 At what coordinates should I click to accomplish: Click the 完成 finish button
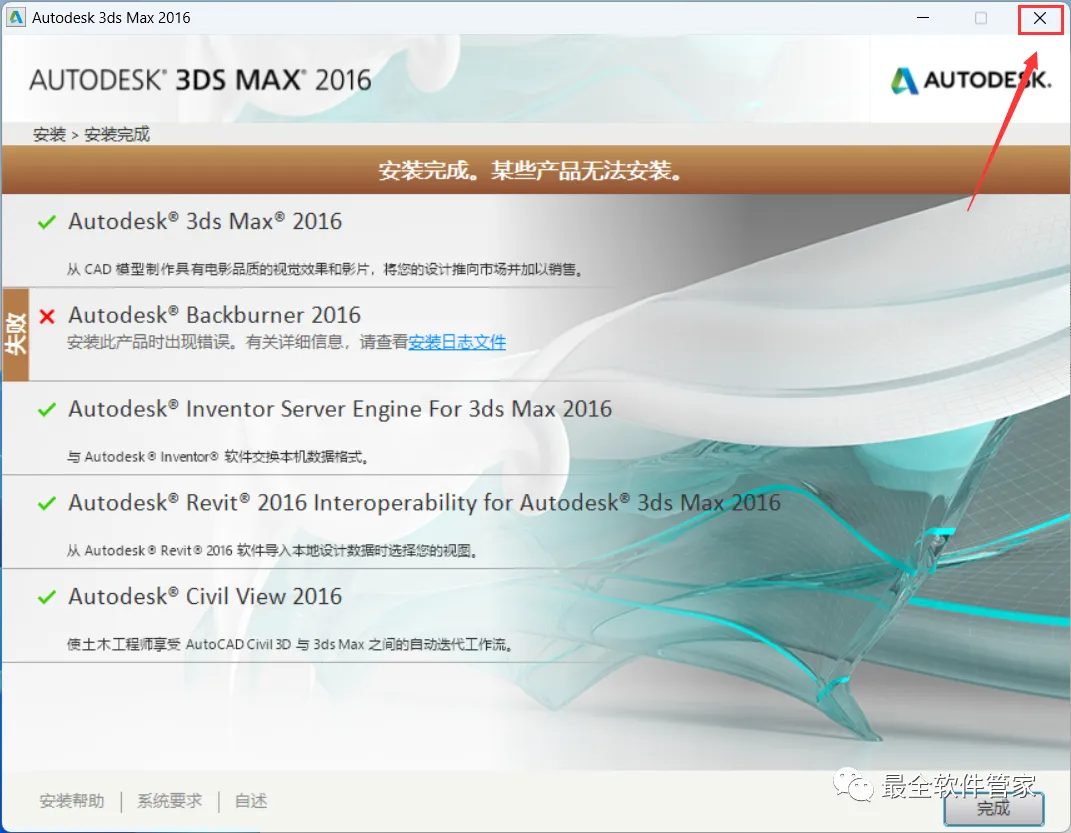click(994, 808)
